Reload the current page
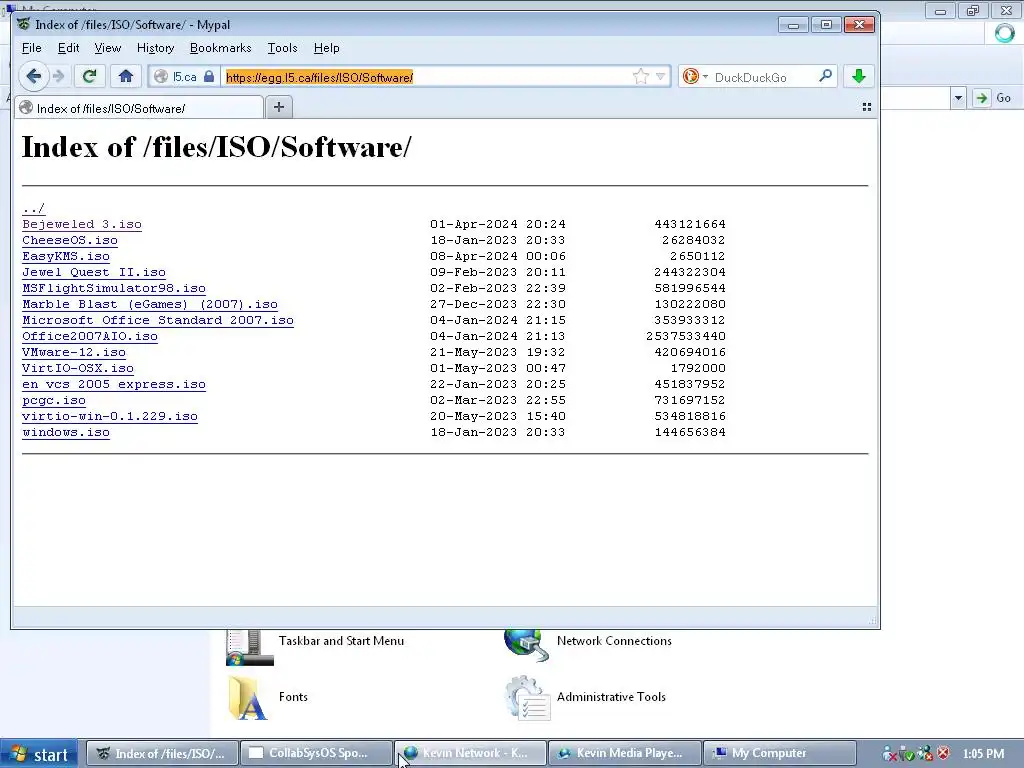Screen dimensions: 1024x768 tap(89, 76)
